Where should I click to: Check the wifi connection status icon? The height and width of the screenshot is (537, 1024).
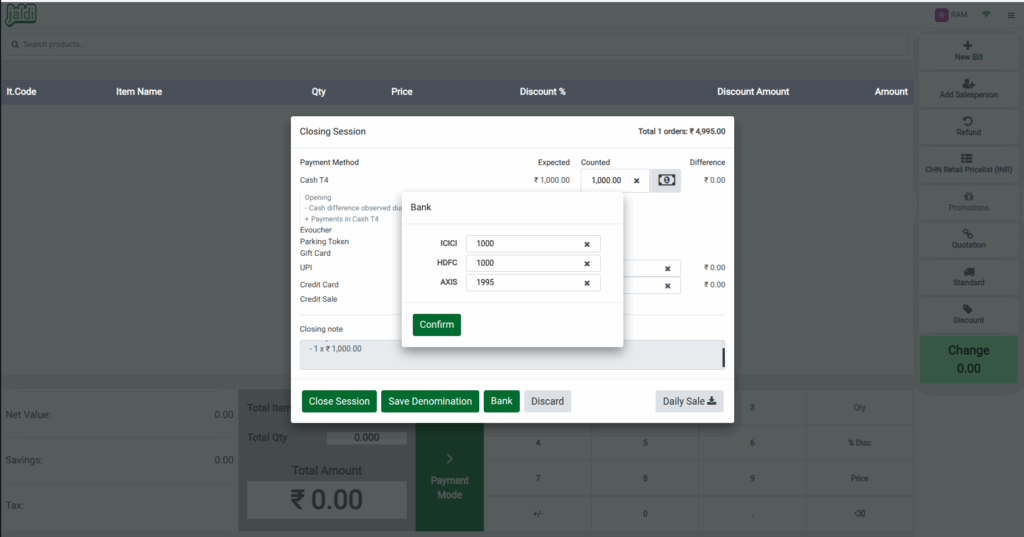pyautogui.click(x=986, y=14)
